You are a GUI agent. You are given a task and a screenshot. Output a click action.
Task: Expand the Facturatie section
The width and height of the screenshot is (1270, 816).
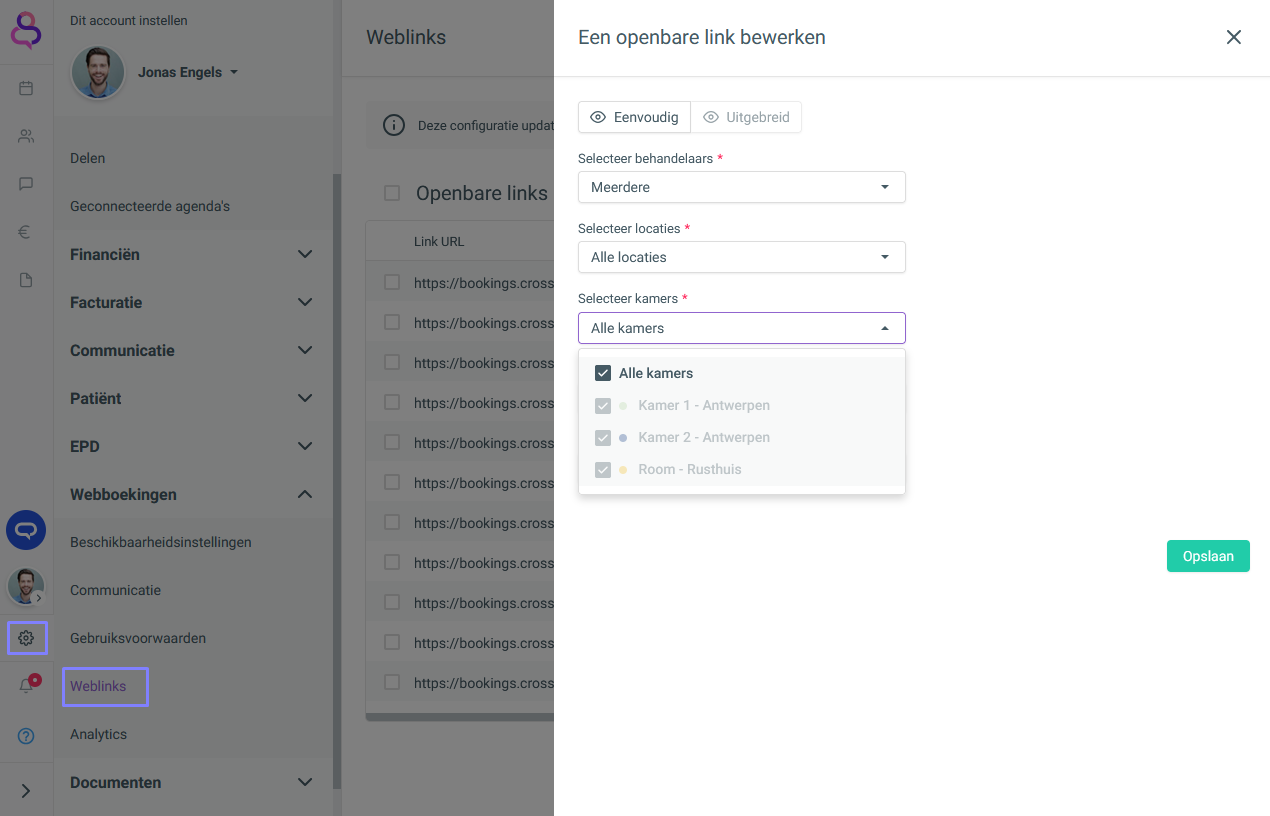click(x=192, y=302)
